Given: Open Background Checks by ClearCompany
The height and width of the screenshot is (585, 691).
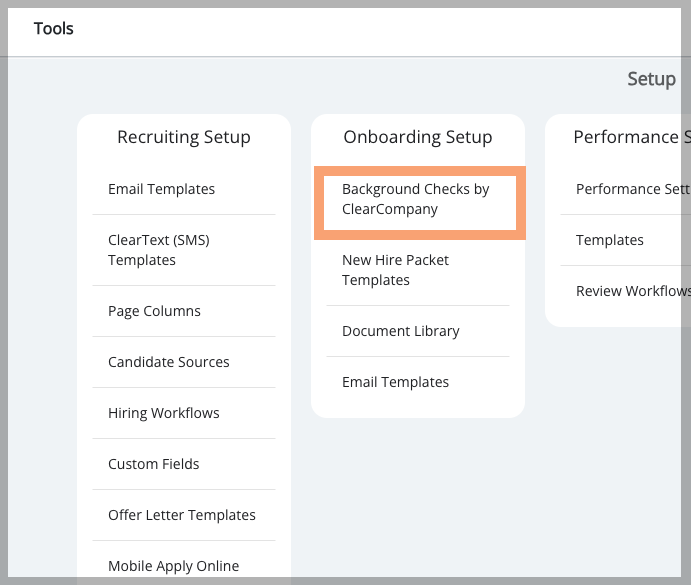Looking at the screenshot, I should [x=415, y=199].
